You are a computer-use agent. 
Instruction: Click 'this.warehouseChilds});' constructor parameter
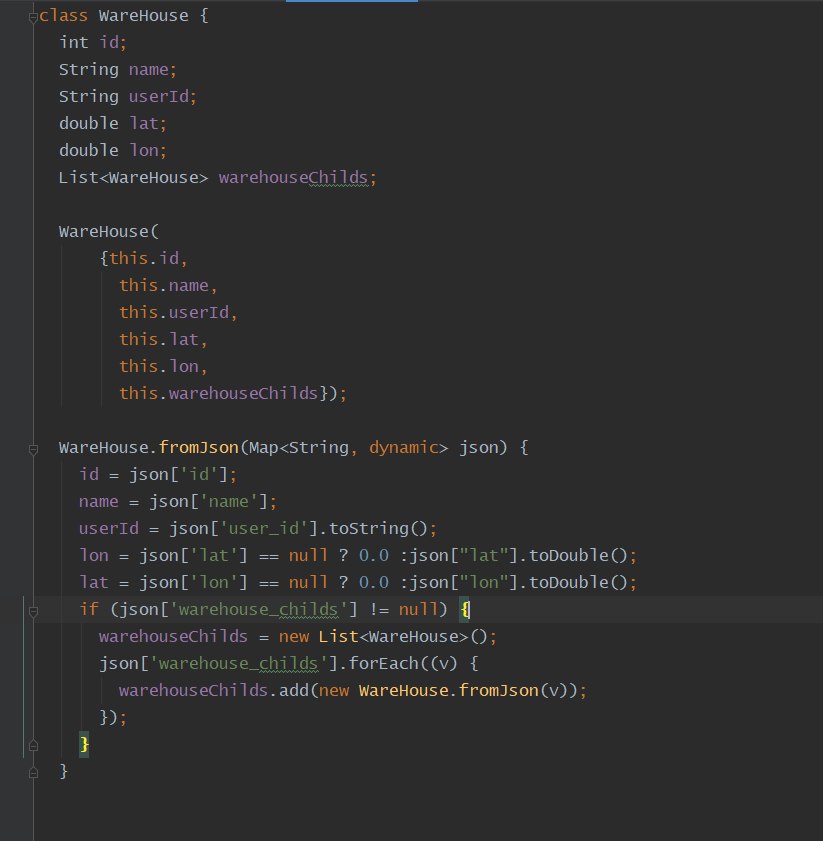pos(233,393)
